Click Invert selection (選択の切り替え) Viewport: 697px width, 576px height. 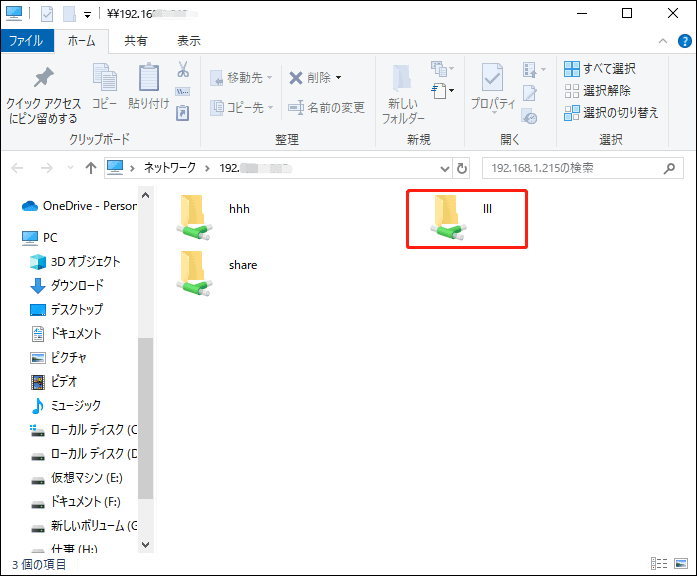[611, 112]
